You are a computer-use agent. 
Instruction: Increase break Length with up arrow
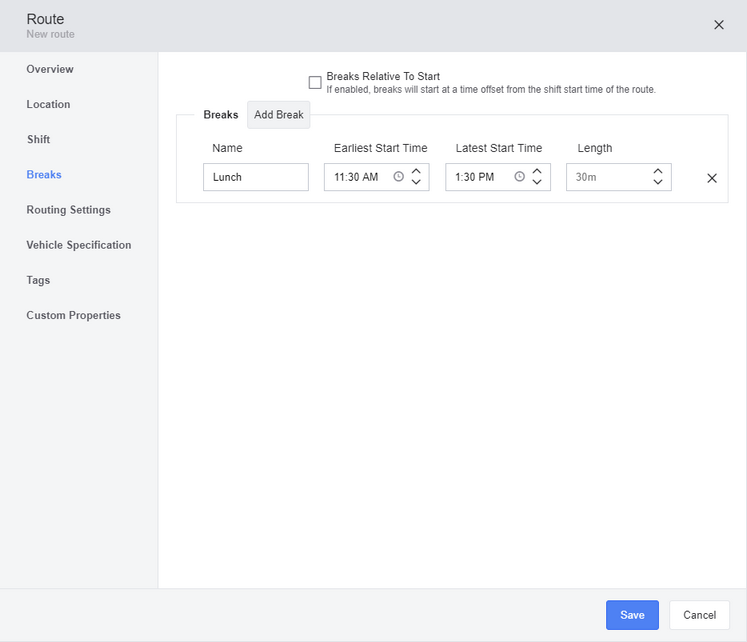click(658, 171)
